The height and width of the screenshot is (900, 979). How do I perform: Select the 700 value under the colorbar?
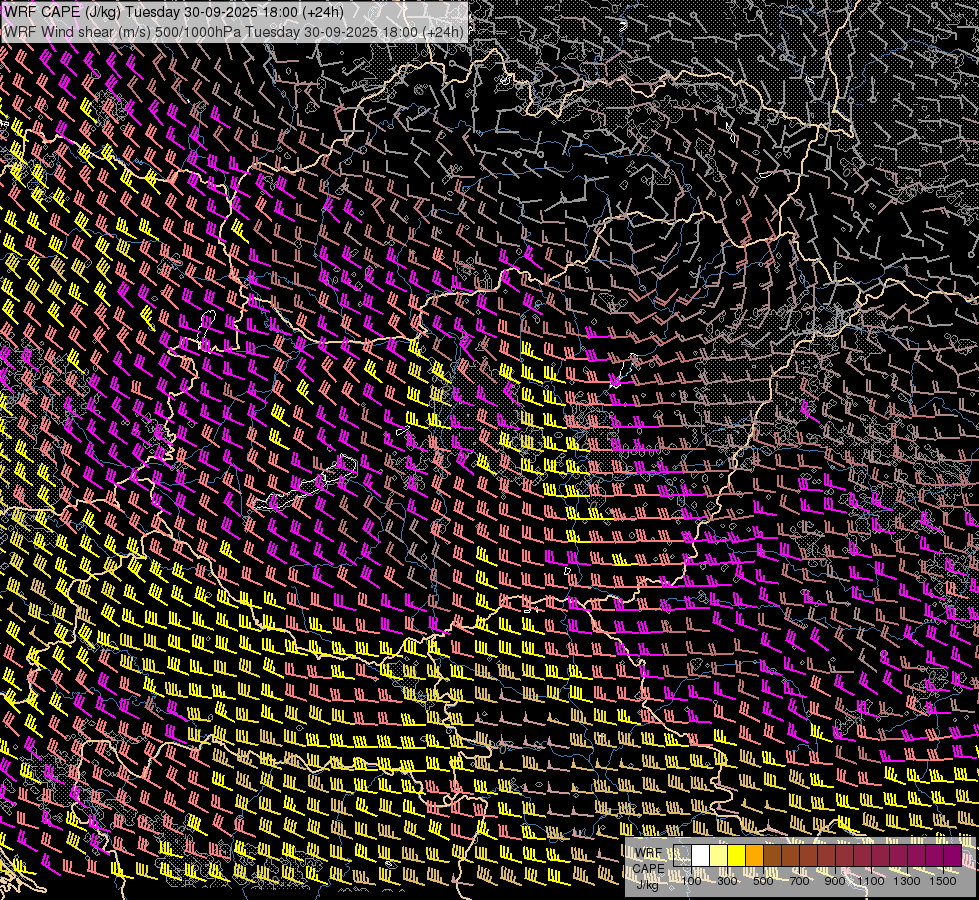tap(800, 881)
